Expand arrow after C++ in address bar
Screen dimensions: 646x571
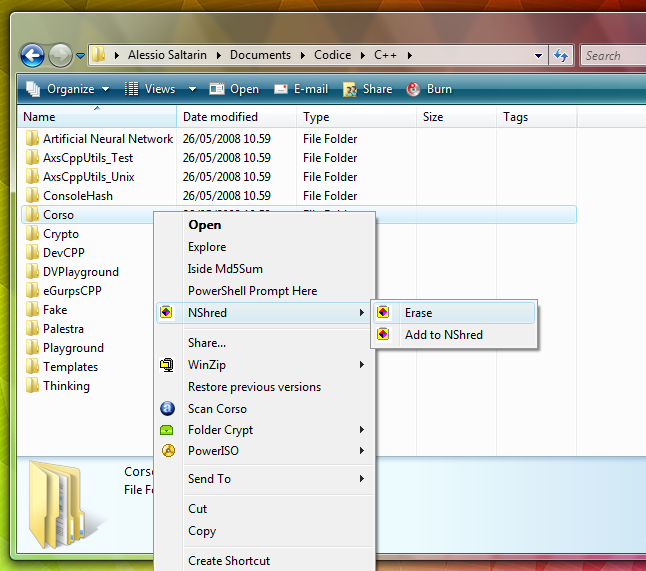410,55
